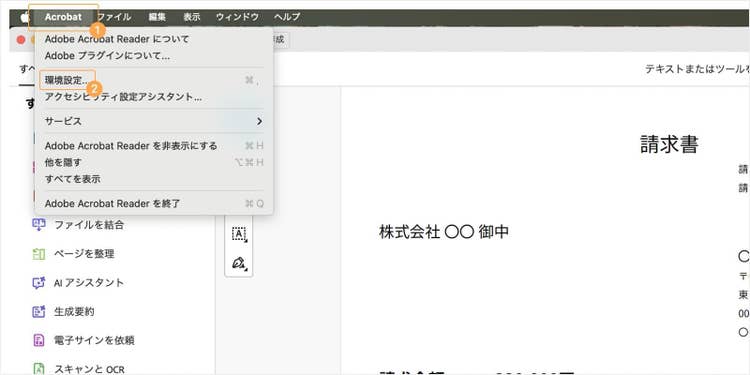The image size is (750, 375).
Task: Select Adobe Acrobat Reader について
Action: coord(154,39)
